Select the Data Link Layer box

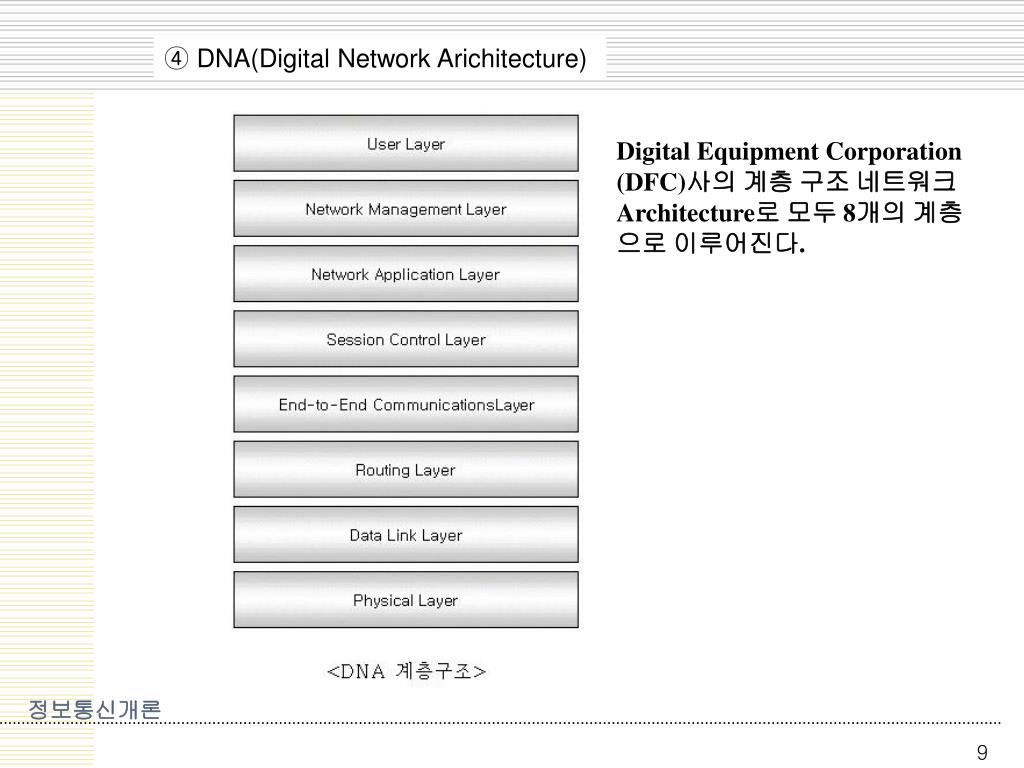[x=406, y=536]
